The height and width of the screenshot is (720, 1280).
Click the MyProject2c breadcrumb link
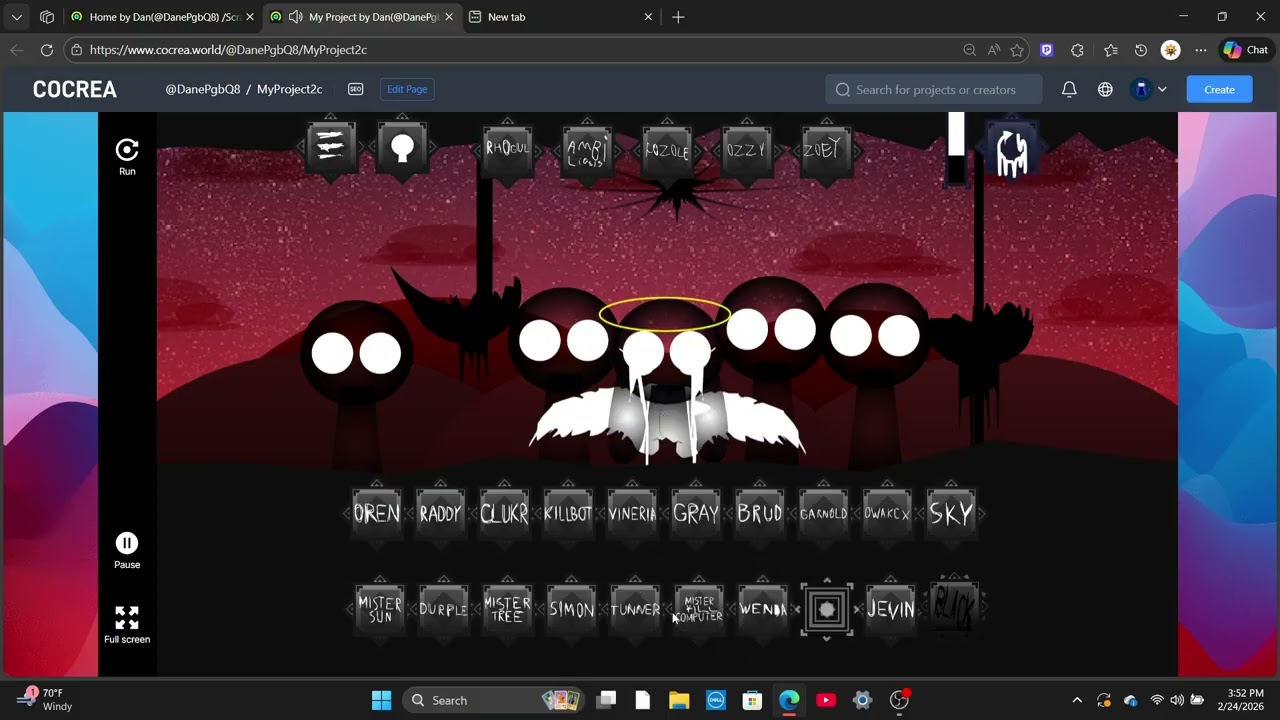point(290,89)
